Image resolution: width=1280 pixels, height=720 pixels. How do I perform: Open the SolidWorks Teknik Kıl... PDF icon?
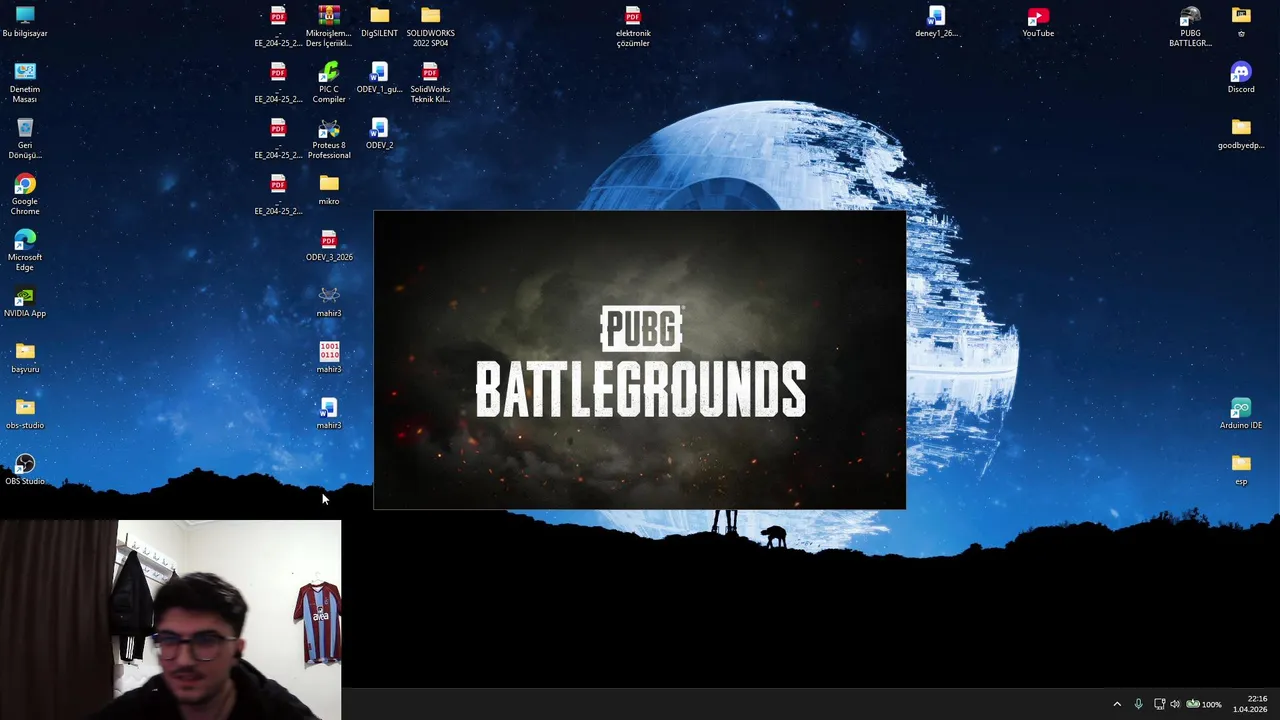(x=430, y=82)
